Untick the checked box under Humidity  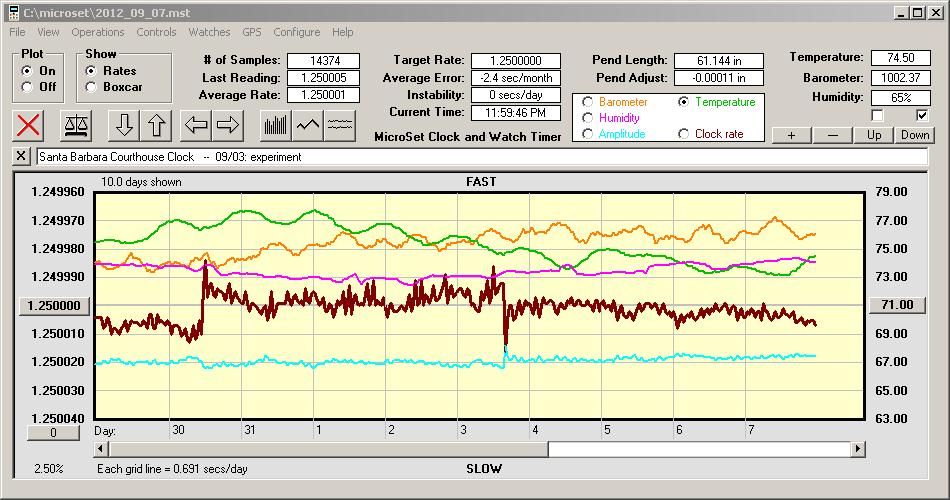[922, 115]
